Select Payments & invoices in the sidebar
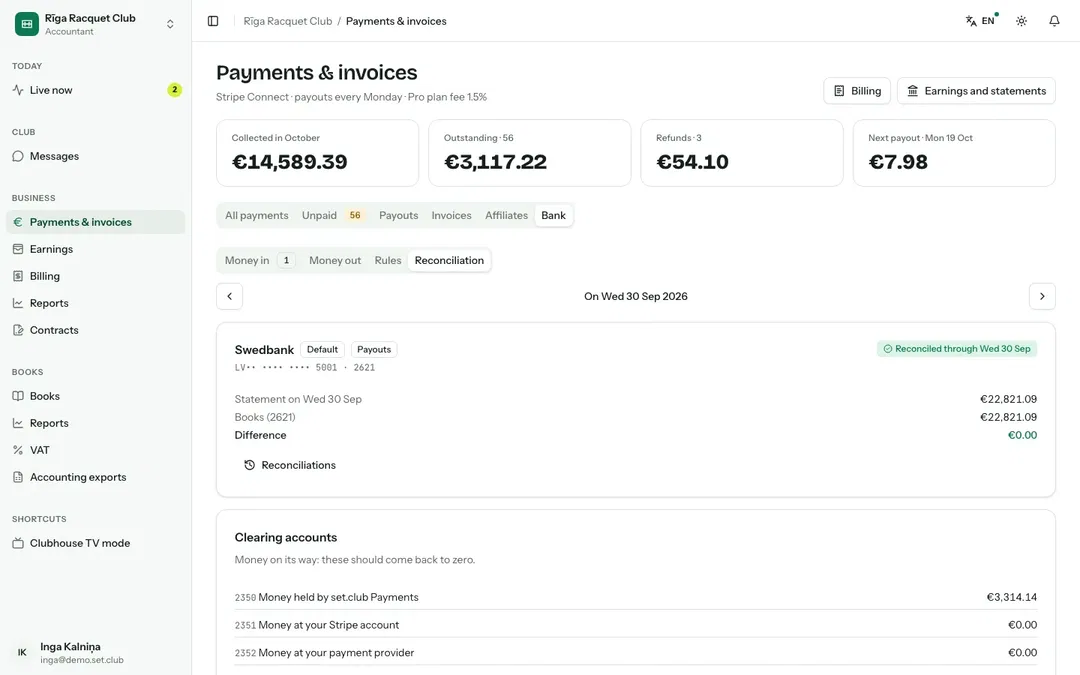The image size is (1080, 675). click(96, 222)
